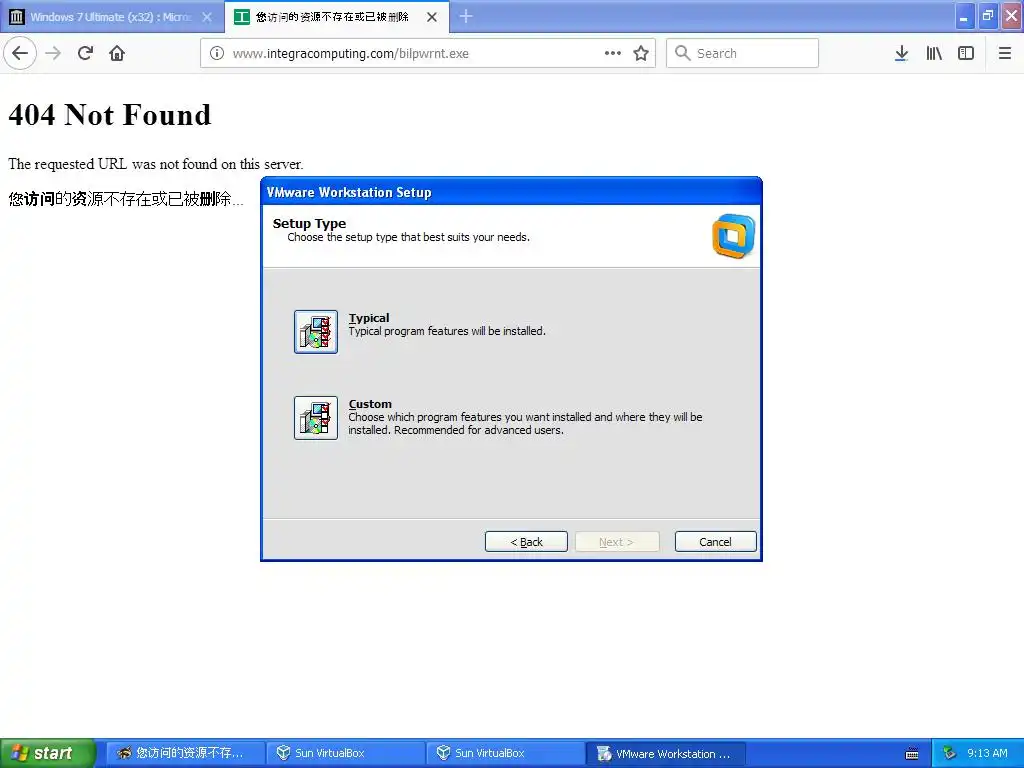This screenshot has width=1024, height=768.
Task: Switch to Firefox taskbar button with Chinese title
Action: 185,754
